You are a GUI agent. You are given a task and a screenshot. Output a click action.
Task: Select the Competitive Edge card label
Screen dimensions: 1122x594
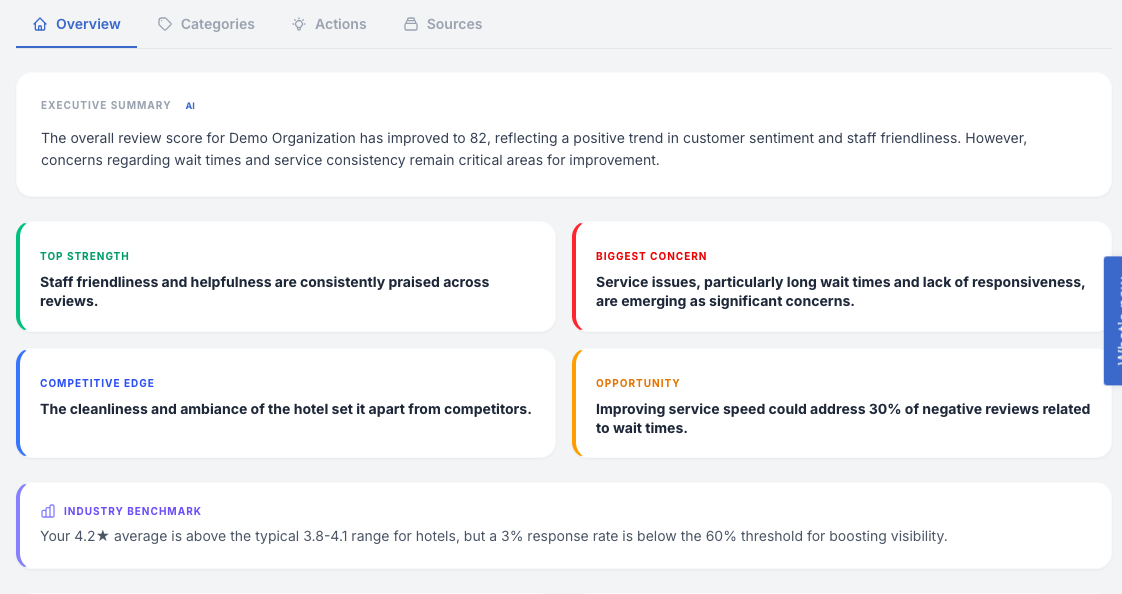97,383
